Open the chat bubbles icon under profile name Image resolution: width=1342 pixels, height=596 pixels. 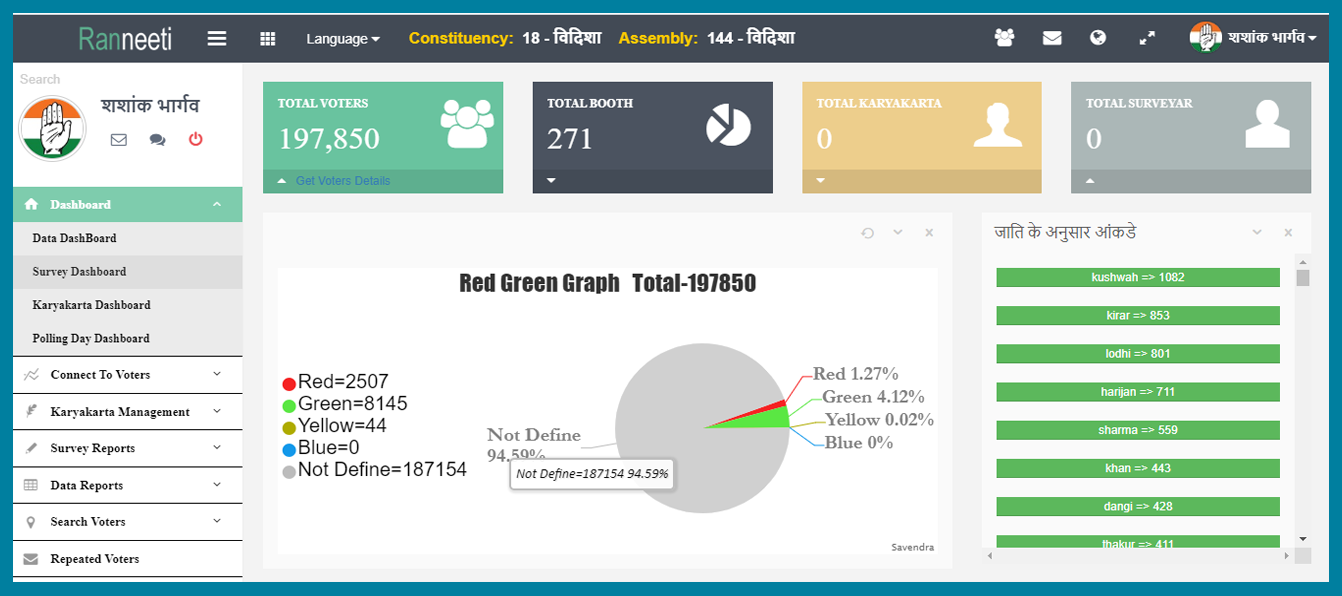pyautogui.click(x=157, y=140)
